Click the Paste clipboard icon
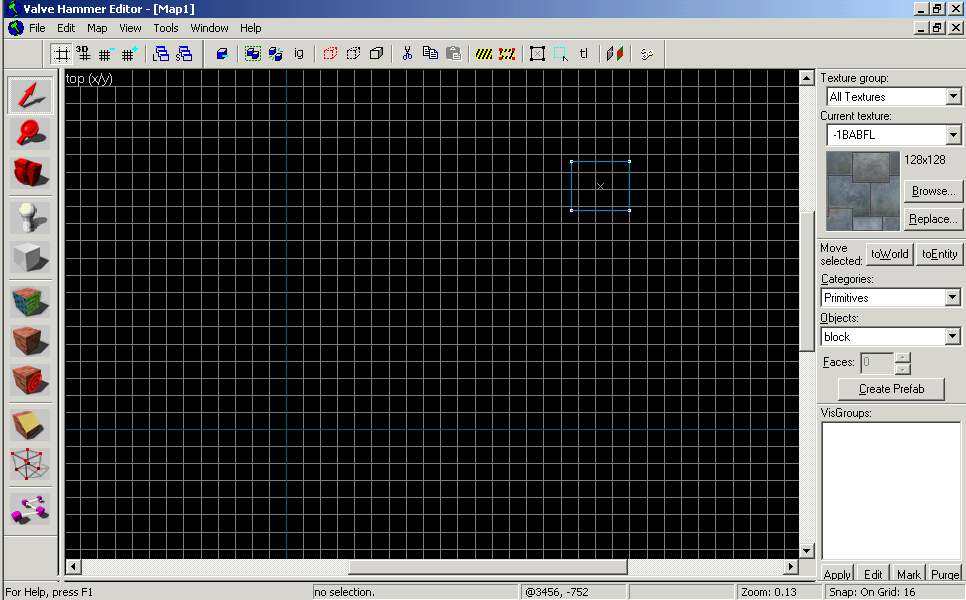 click(453, 54)
